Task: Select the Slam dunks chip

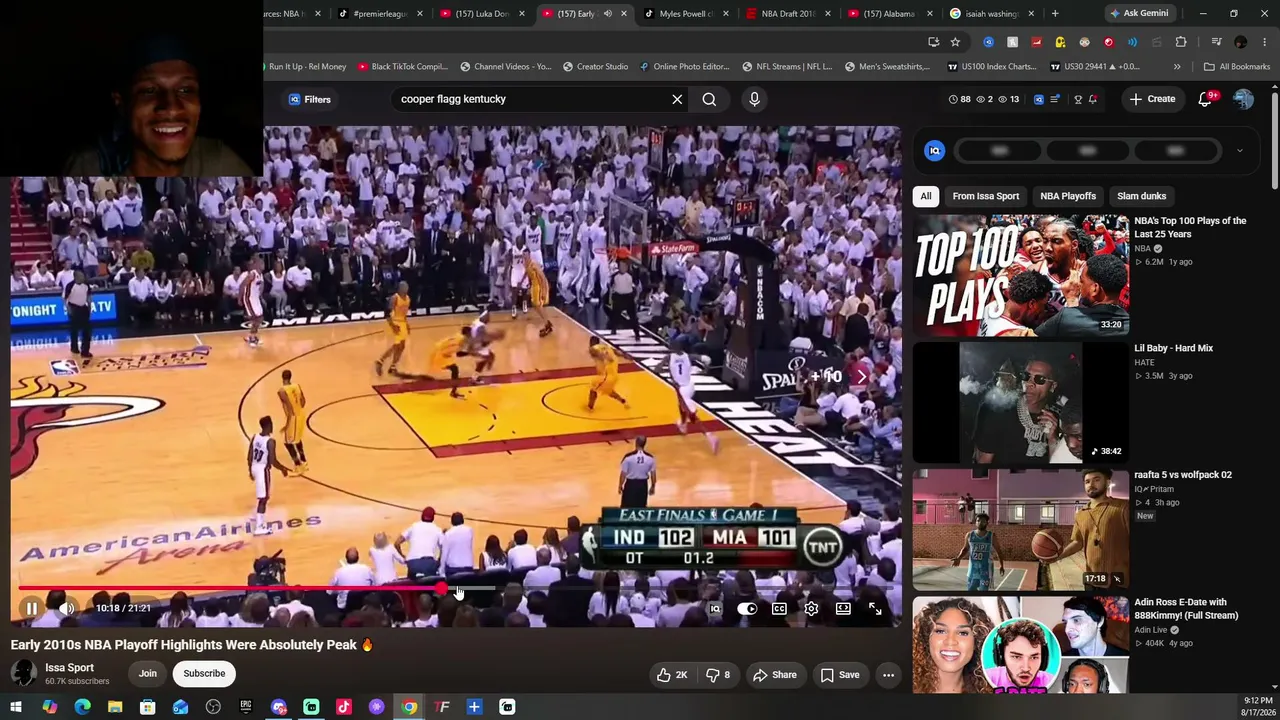Action: [1141, 196]
